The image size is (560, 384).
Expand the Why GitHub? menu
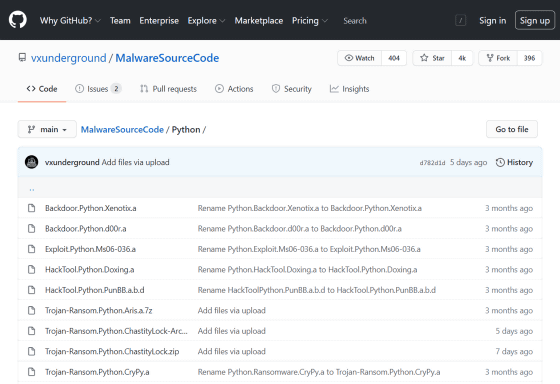coord(70,21)
